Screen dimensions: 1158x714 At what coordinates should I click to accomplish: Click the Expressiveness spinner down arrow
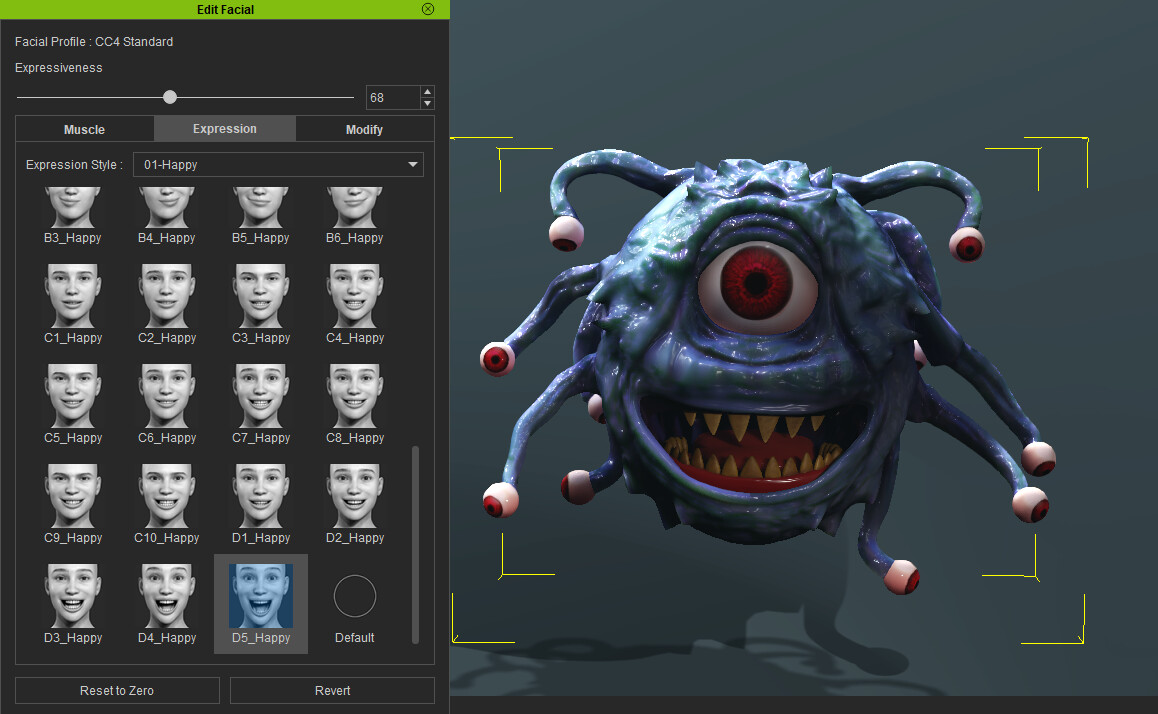pyautogui.click(x=427, y=102)
